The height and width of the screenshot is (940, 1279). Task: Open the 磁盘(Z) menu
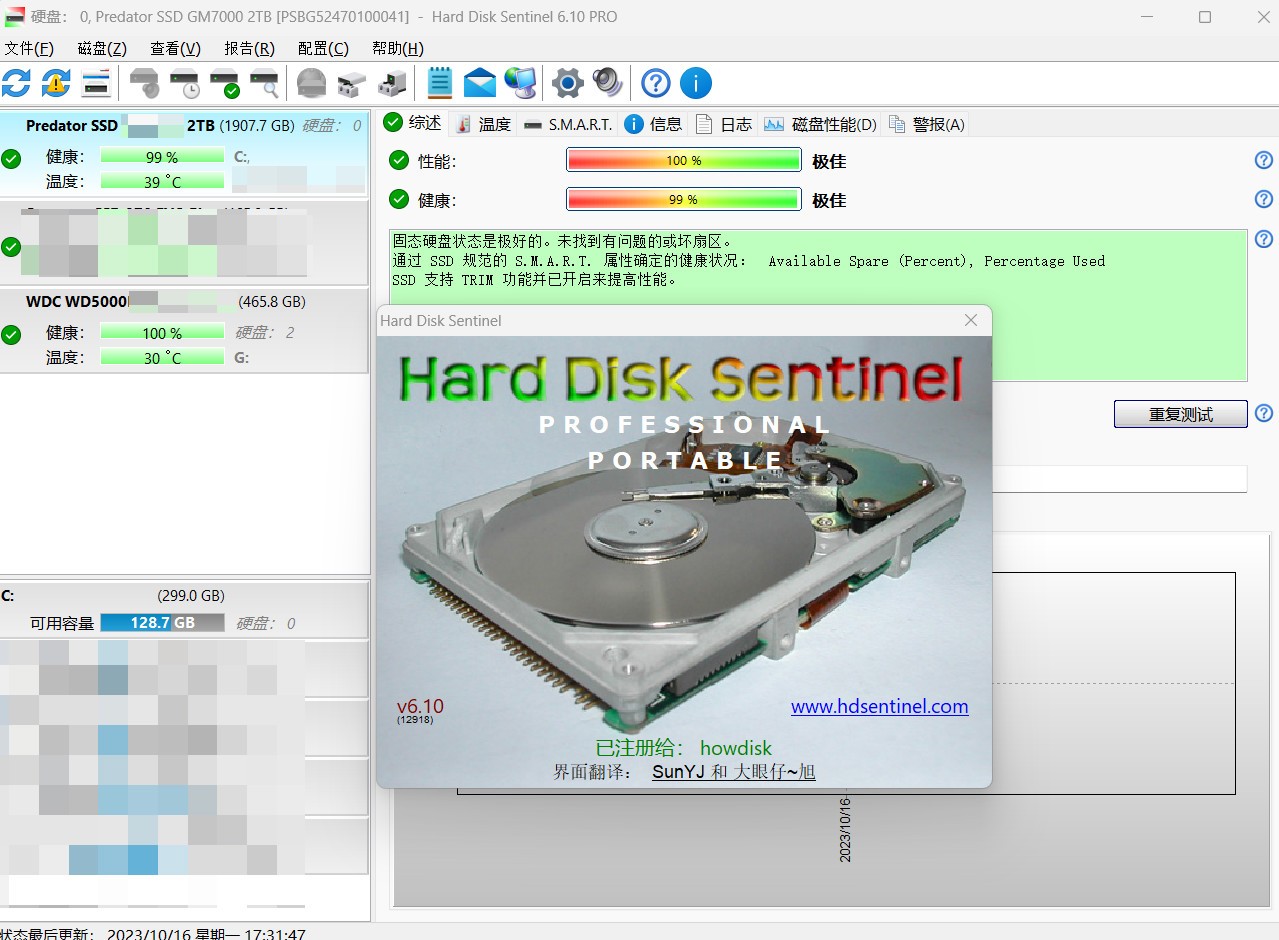coord(102,48)
